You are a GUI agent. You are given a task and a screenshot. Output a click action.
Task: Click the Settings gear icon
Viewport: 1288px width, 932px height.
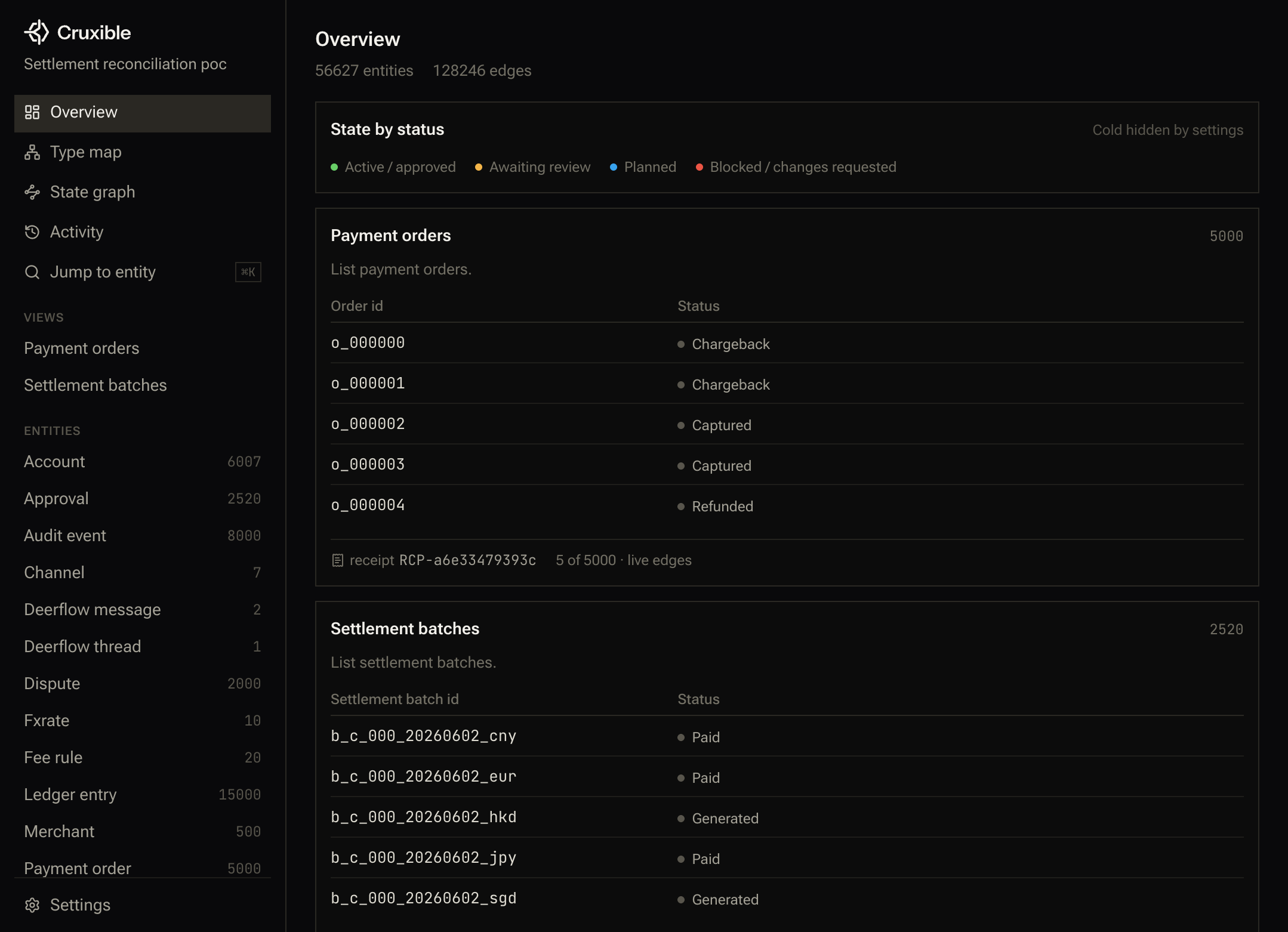point(32,905)
